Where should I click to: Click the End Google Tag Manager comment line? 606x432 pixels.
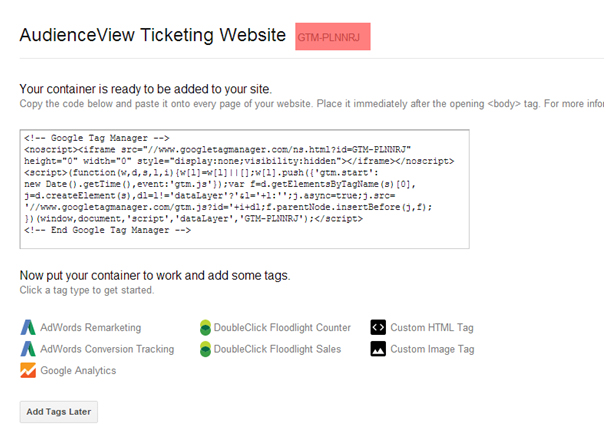point(107,230)
